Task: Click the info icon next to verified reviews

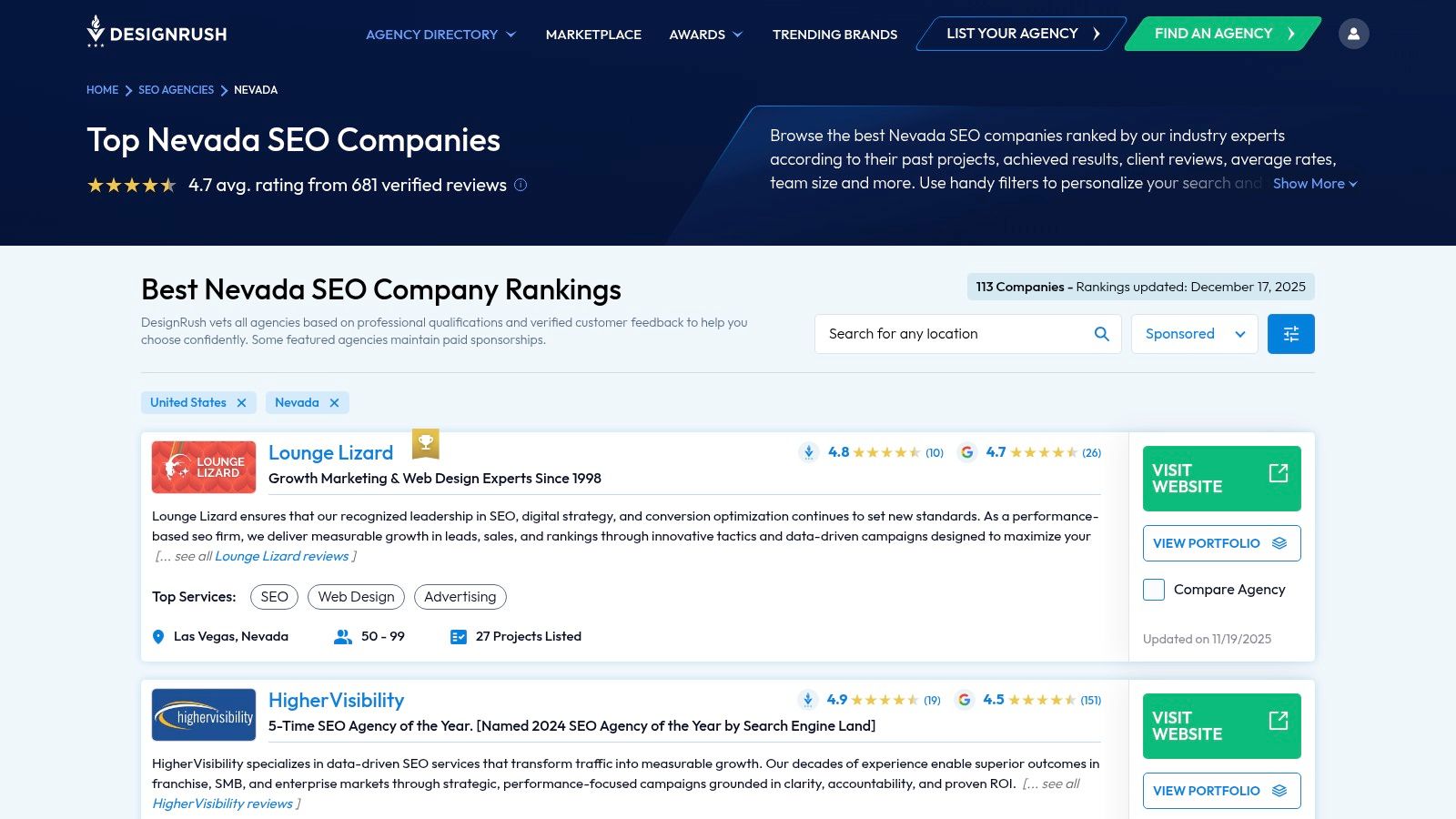Action: (x=520, y=185)
